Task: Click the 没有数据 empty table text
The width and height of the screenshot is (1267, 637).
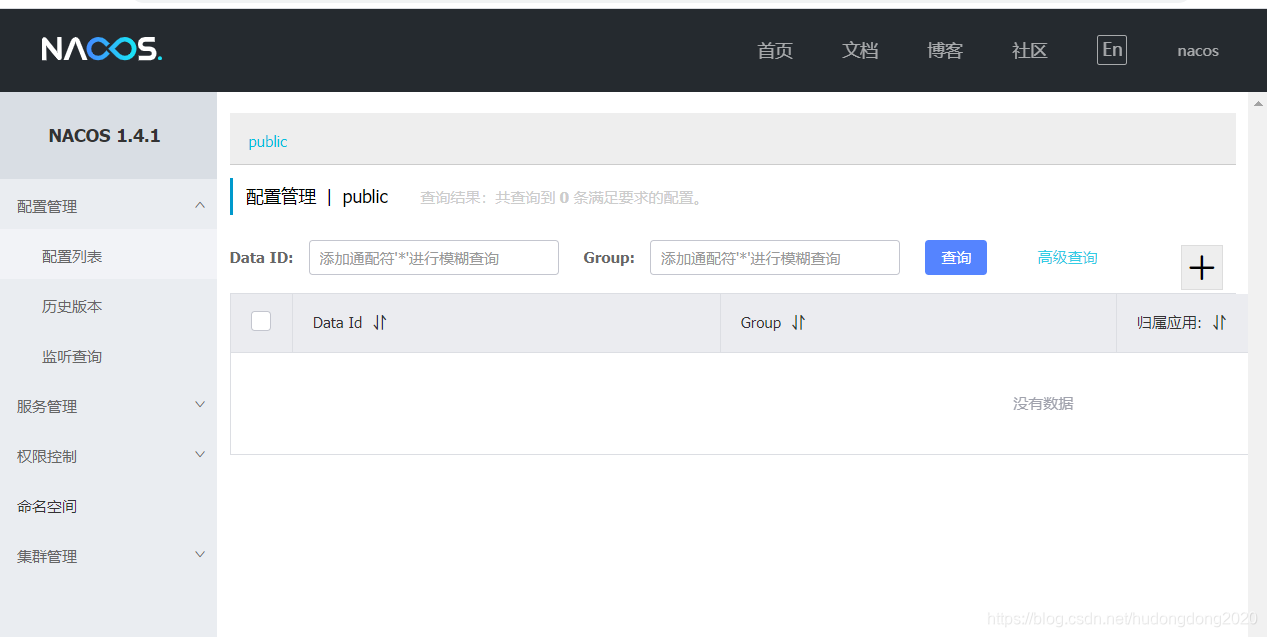Action: click(x=1043, y=403)
